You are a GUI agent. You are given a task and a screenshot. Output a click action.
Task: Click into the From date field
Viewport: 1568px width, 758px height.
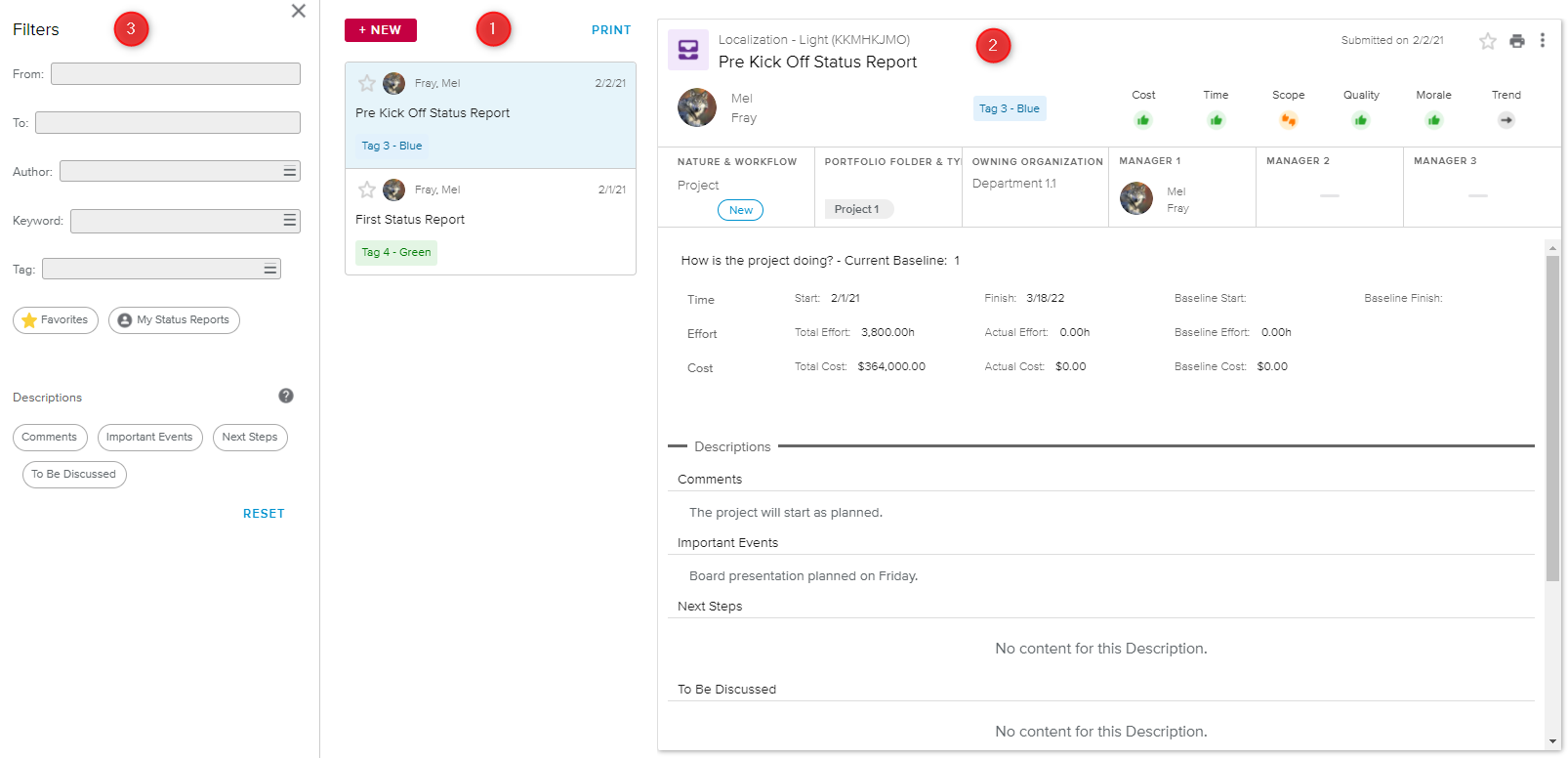pos(176,74)
